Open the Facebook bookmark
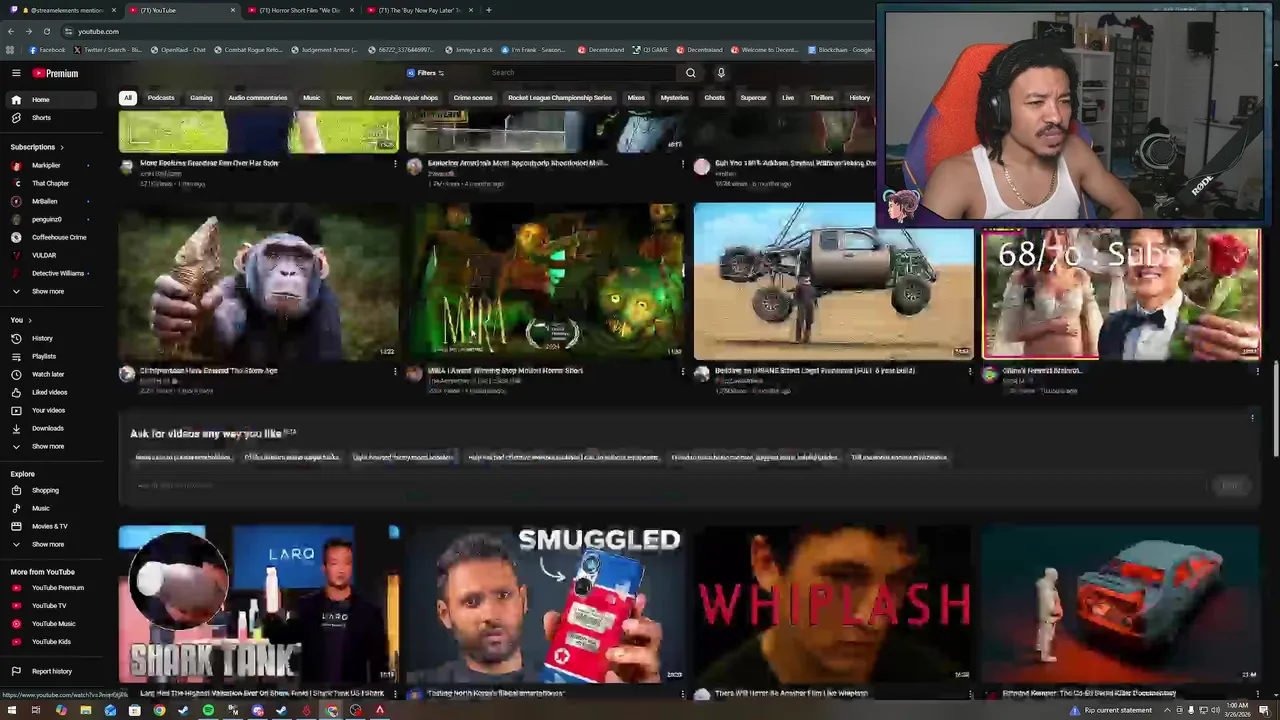 tap(47, 50)
